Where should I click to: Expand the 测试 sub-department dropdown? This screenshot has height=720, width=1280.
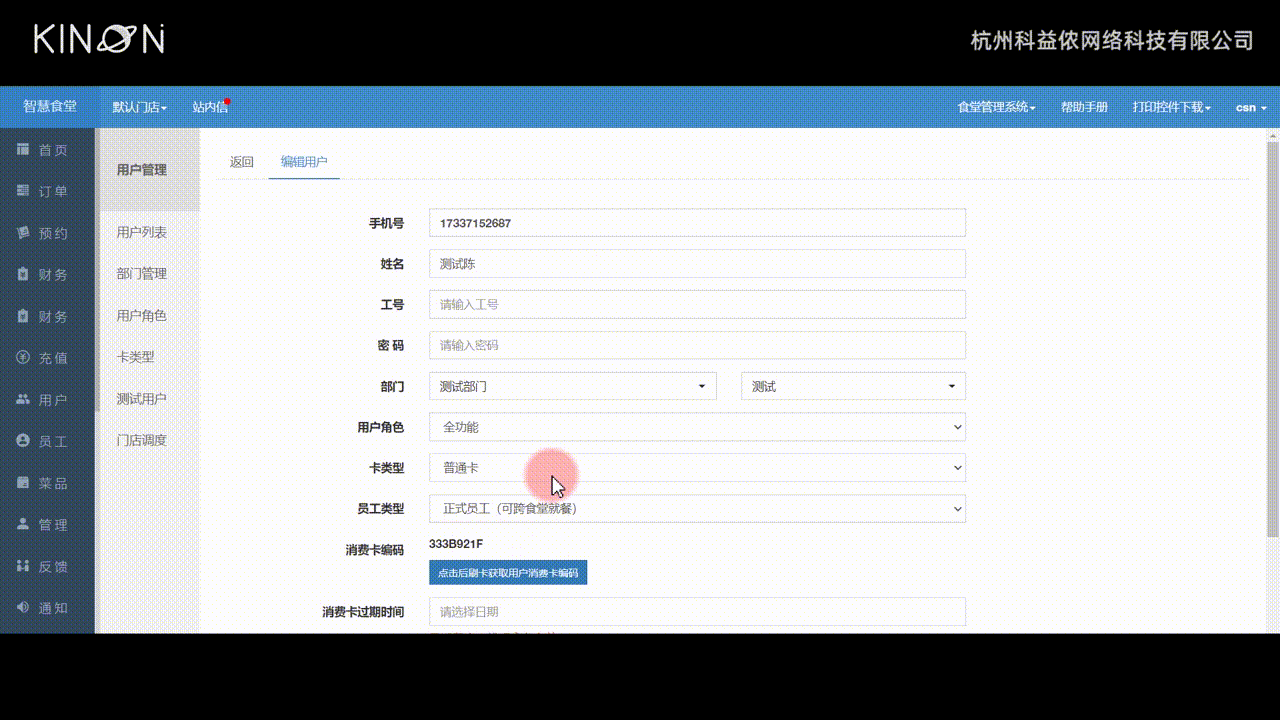coord(853,386)
